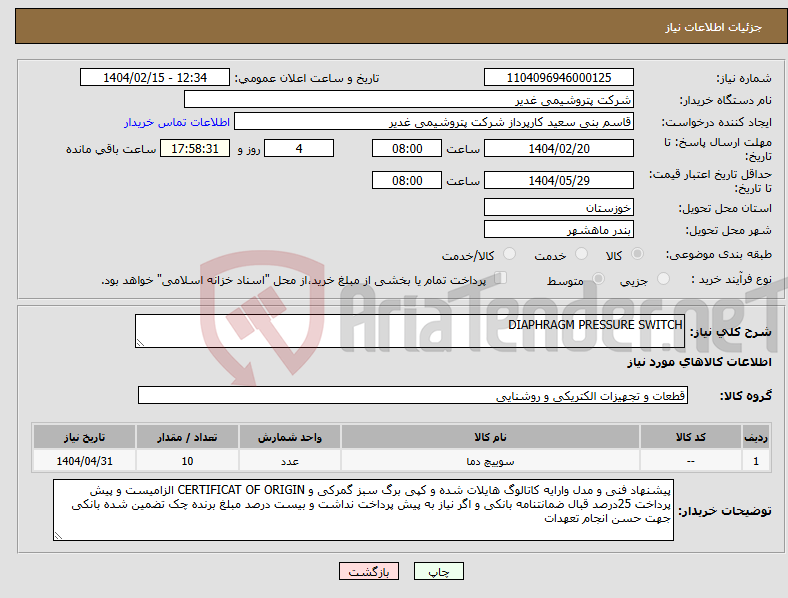The height and width of the screenshot is (598, 788).
Task: Click the price validity date 1404/05/29
Action: click(558, 180)
